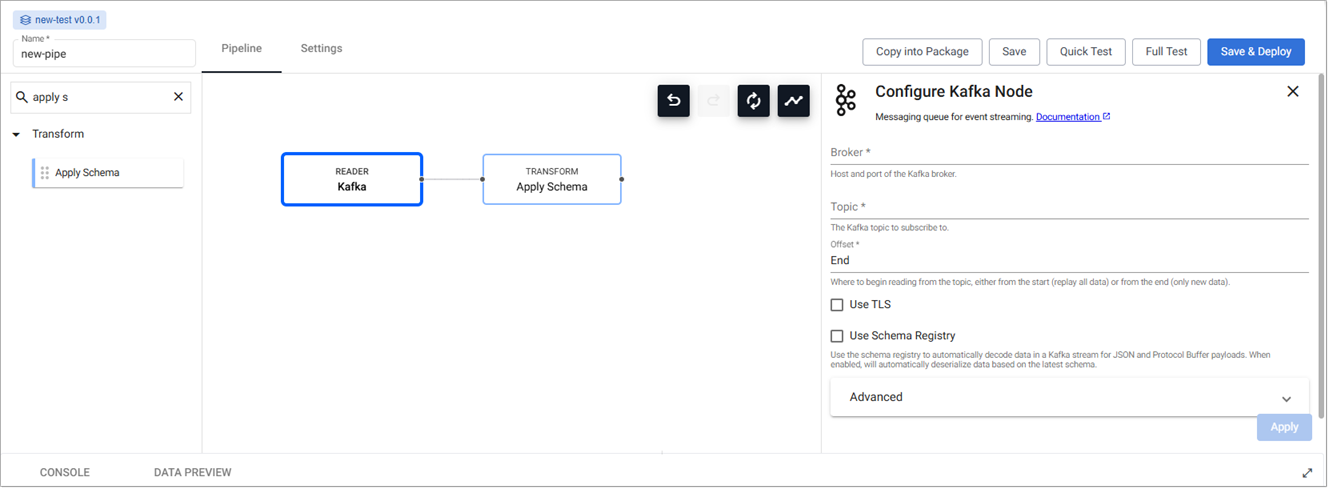This screenshot has height=489, width=1329.
Task: Click the Broker input field
Action: click(x=1068, y=152)
